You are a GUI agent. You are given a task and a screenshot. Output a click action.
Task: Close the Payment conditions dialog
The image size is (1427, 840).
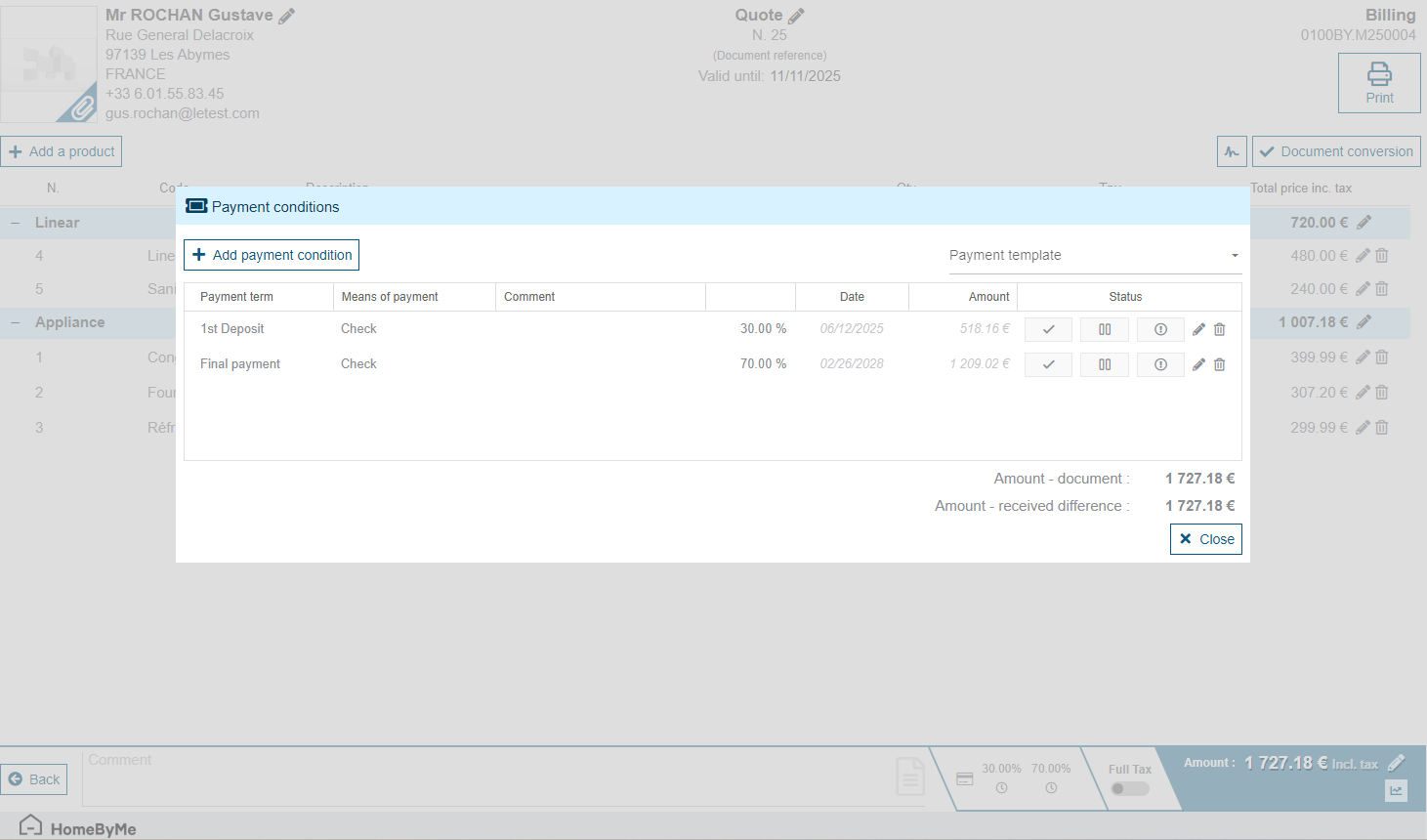(1206, 539)
